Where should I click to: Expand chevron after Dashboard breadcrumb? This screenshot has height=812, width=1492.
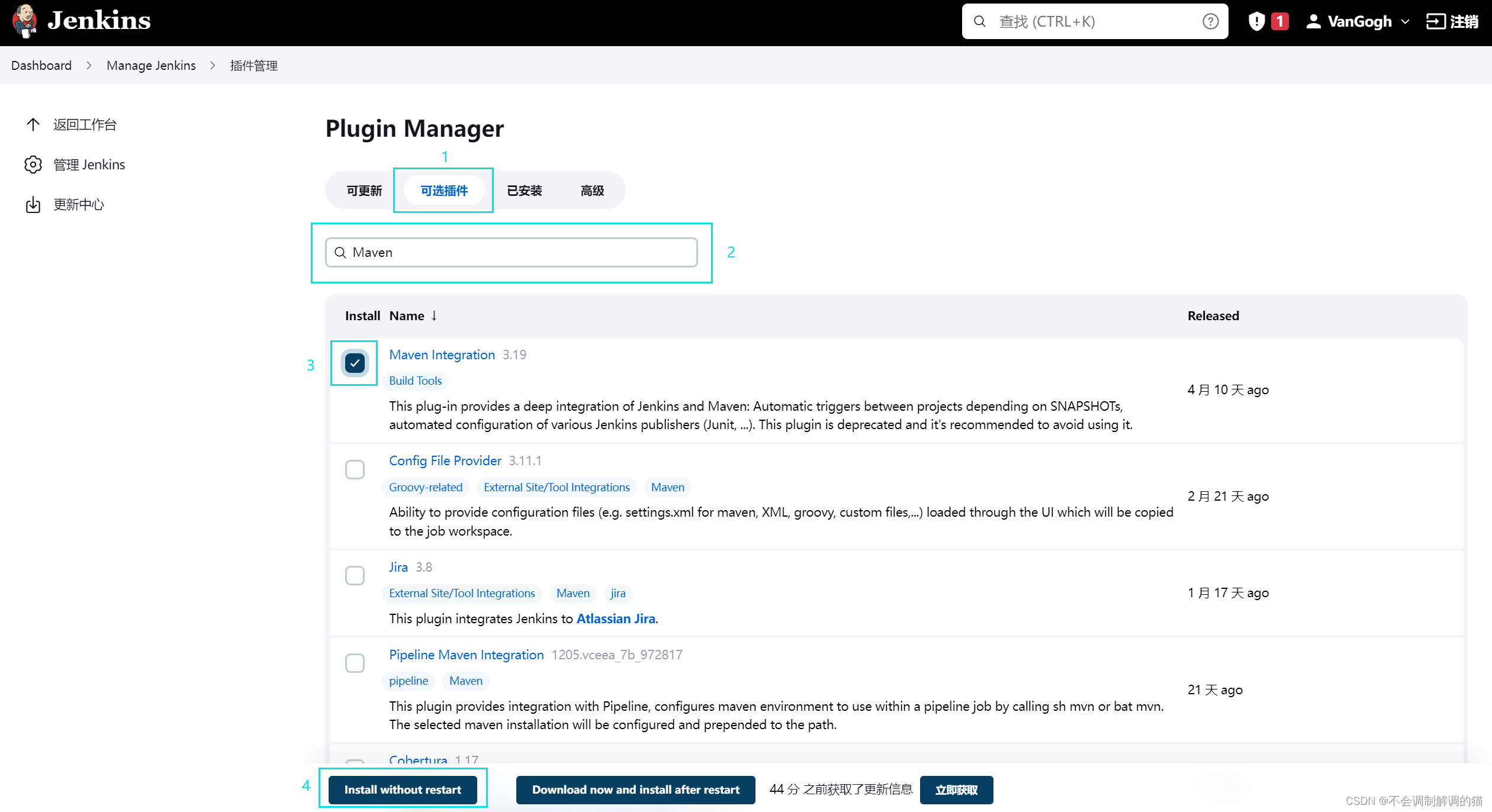tap(89, 66)
